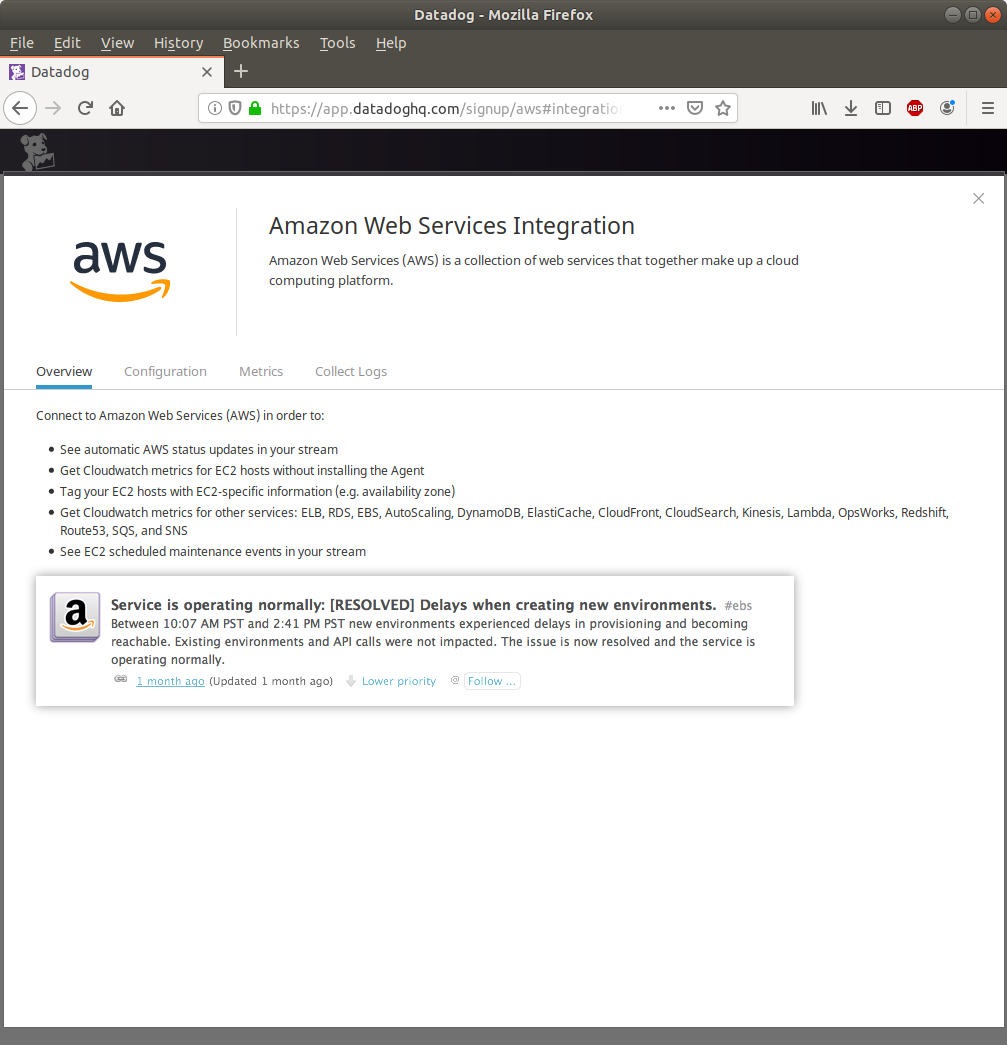The image size is (1007, 1045).
Task: Open the Firefox home page icon
Action: coord(117,108)
